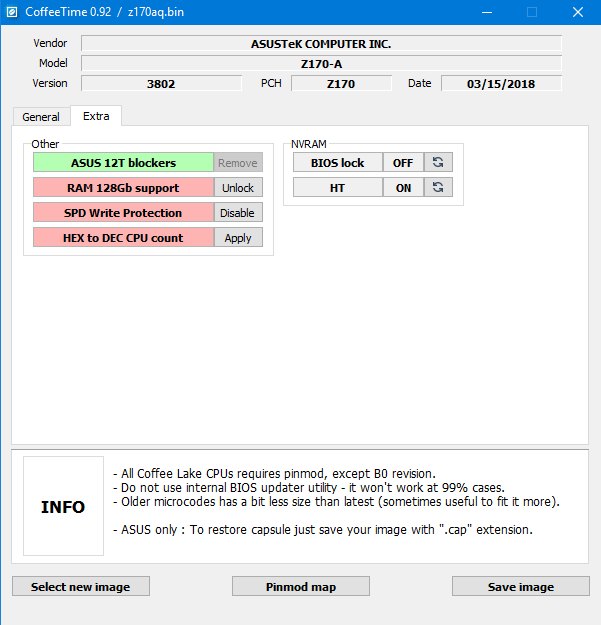601x625 pixels.
Task: Toggle the BIOS lock OFF state button
Action: [403, 162]
